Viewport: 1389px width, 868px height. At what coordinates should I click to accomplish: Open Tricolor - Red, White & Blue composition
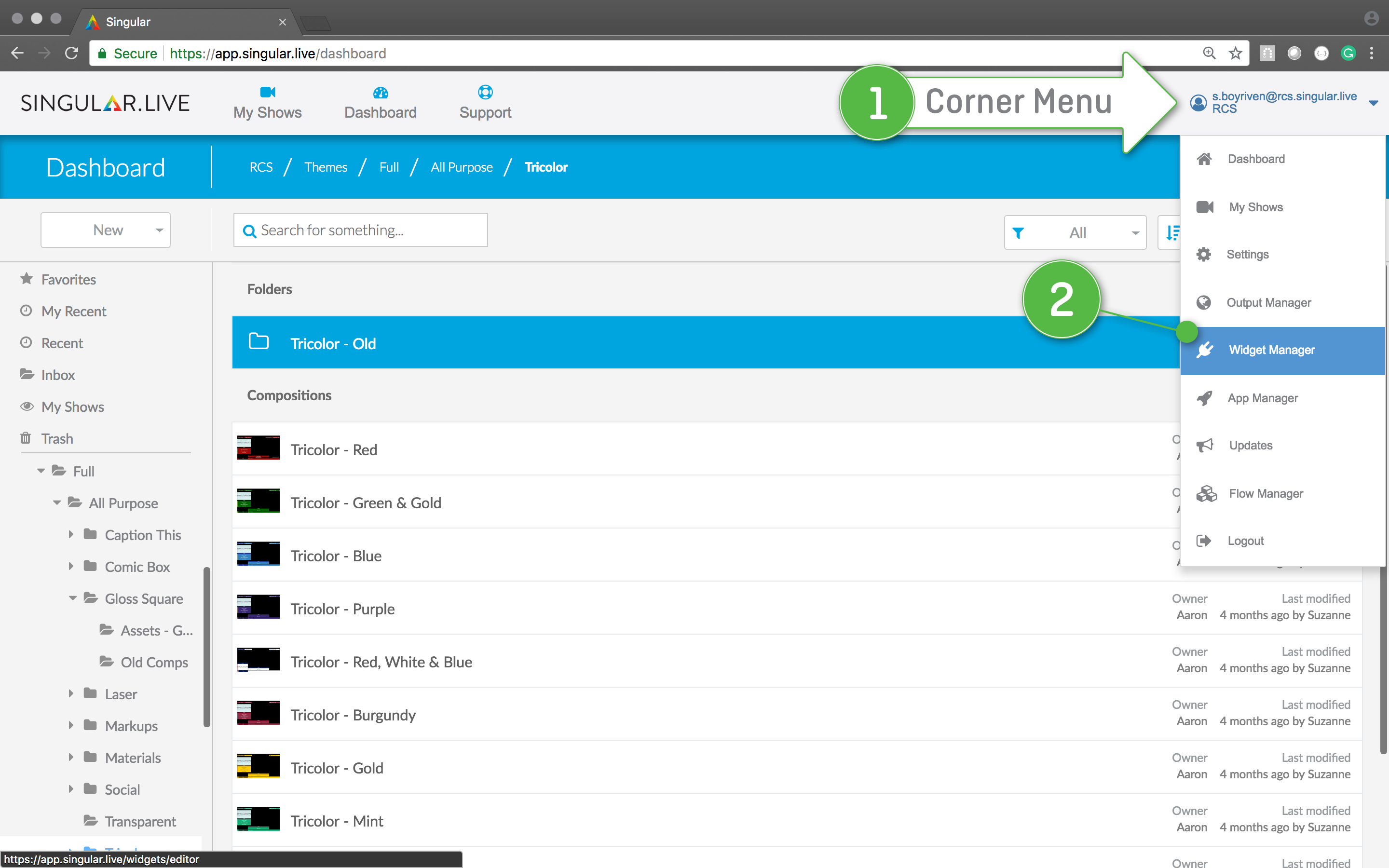797,661
